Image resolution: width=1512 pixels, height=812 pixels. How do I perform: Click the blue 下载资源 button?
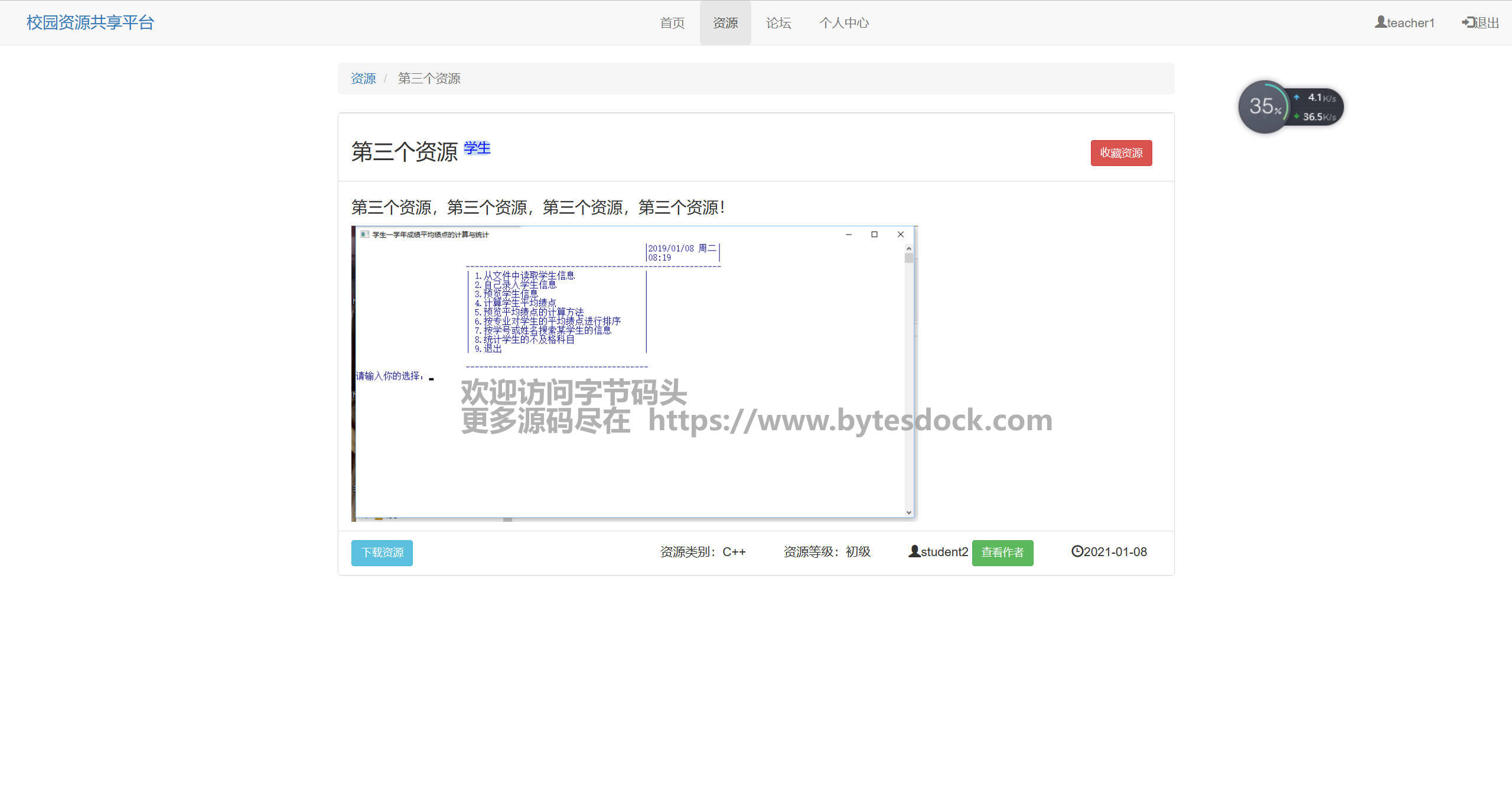pyautogui.click(x=382, y=553)
